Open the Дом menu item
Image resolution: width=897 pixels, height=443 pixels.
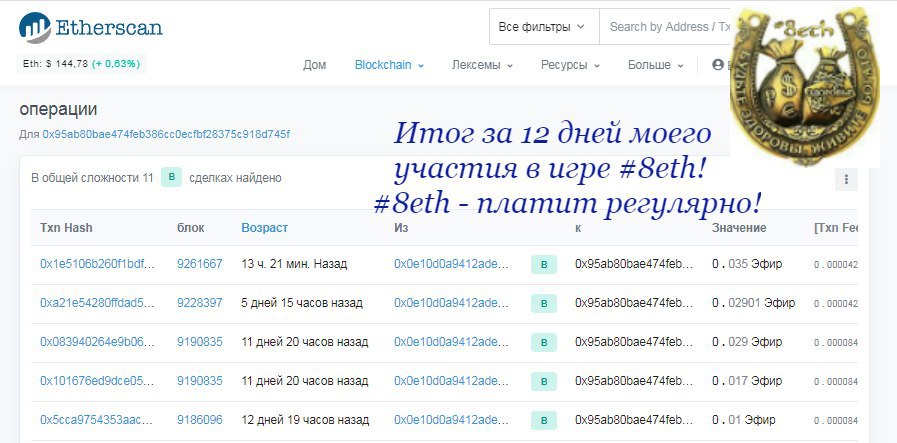click(315, 65)
